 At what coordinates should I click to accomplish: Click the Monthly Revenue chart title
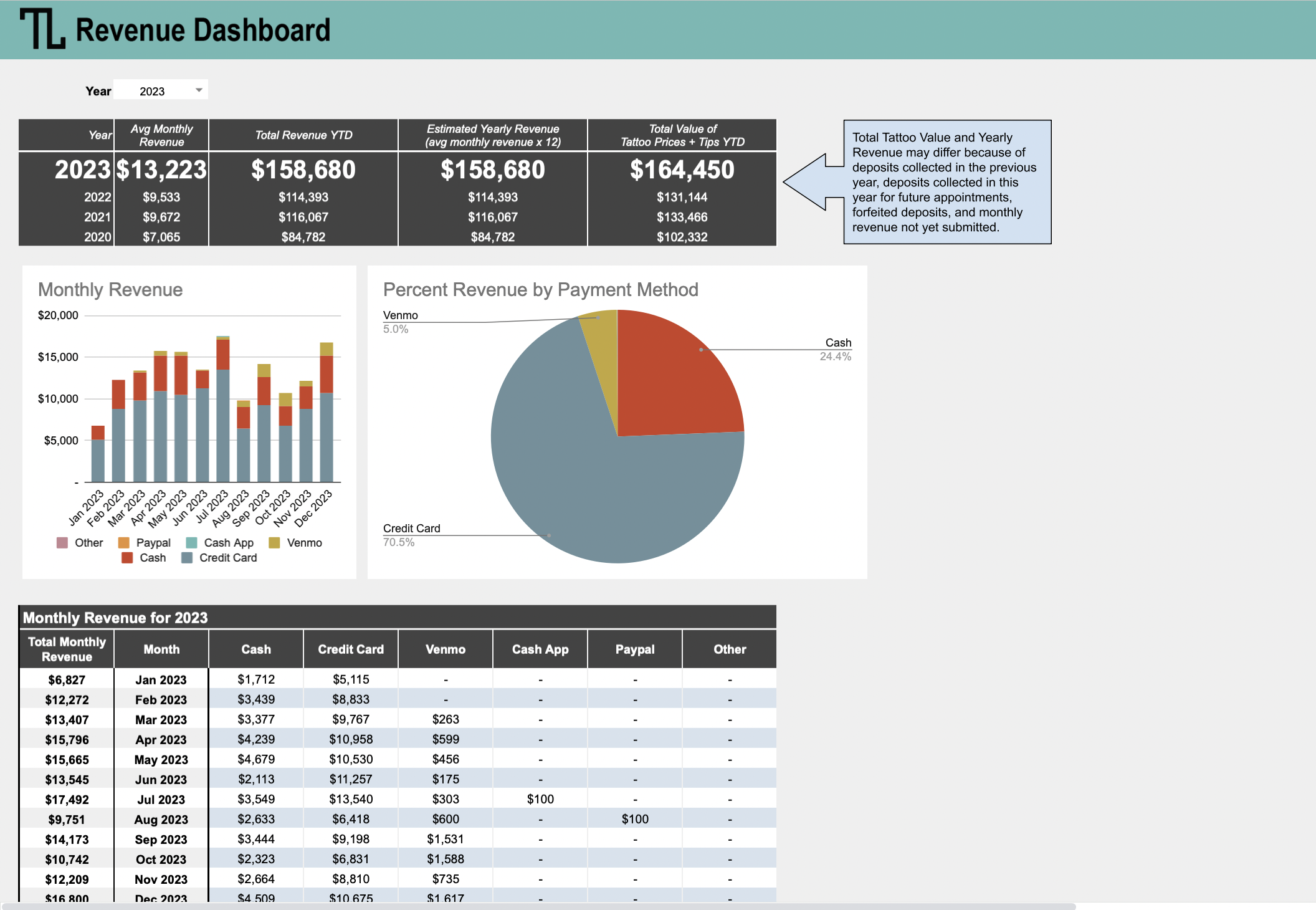110,290
